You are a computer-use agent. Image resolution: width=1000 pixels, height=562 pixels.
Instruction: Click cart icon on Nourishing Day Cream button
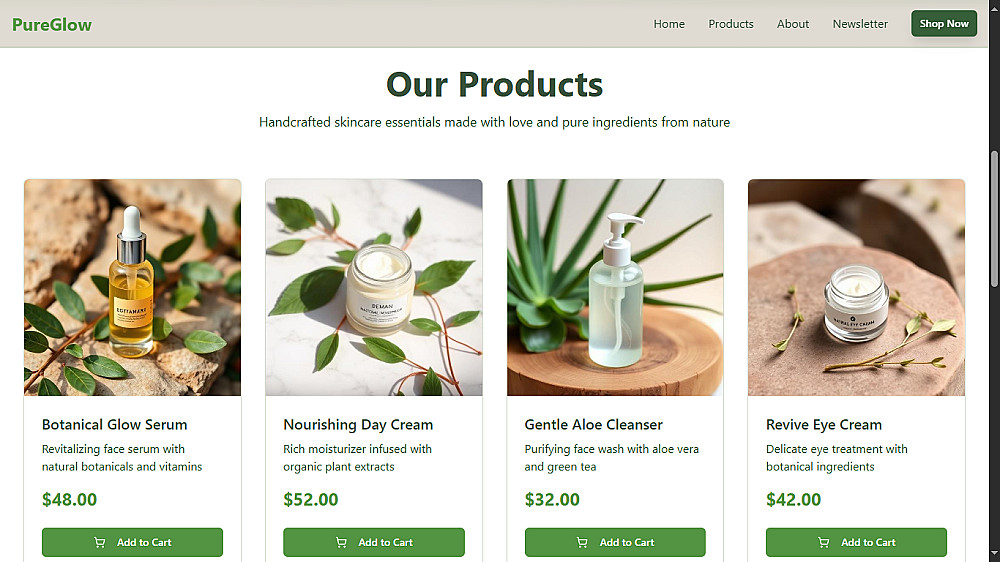pos(341,542)
